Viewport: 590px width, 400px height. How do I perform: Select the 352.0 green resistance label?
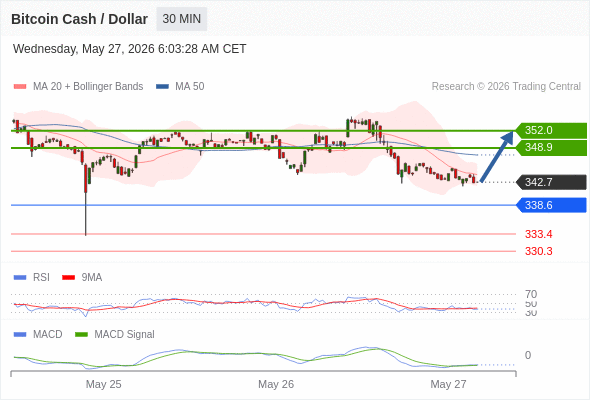(x=551, y=131)
